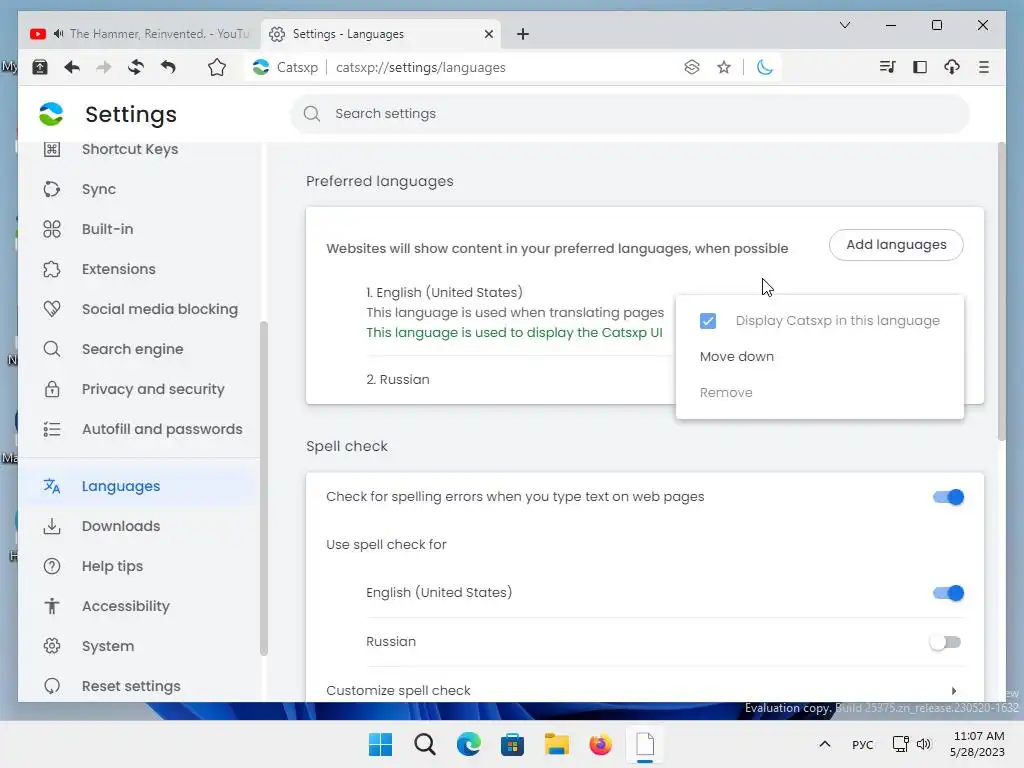Screen dimensions: 1024x768
Task: Click the back navigation arrow
Action: [x=72, y=67]
